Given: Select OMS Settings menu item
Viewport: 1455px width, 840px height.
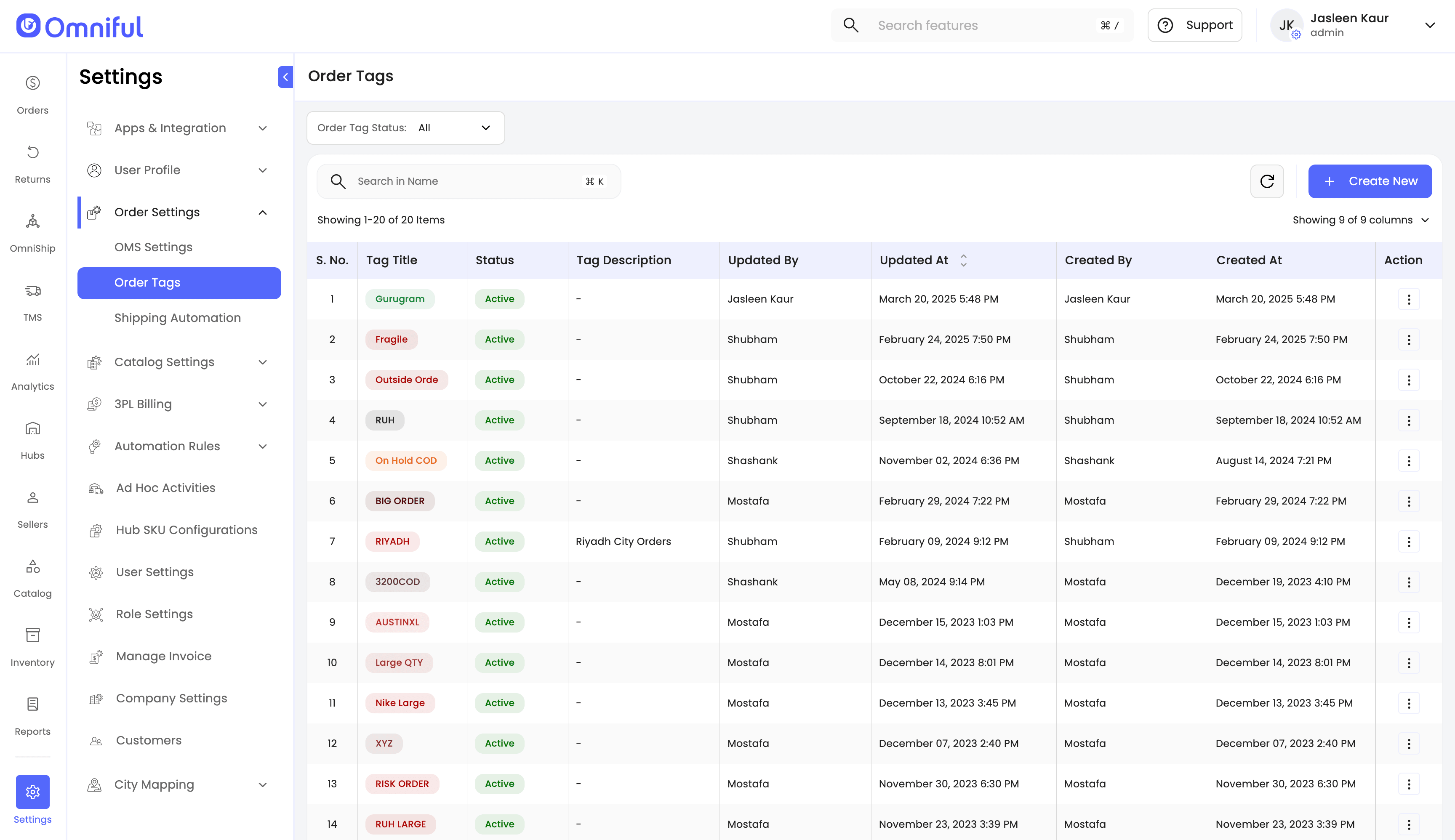Looking at the screenshot, I should [x=154, y=247].
